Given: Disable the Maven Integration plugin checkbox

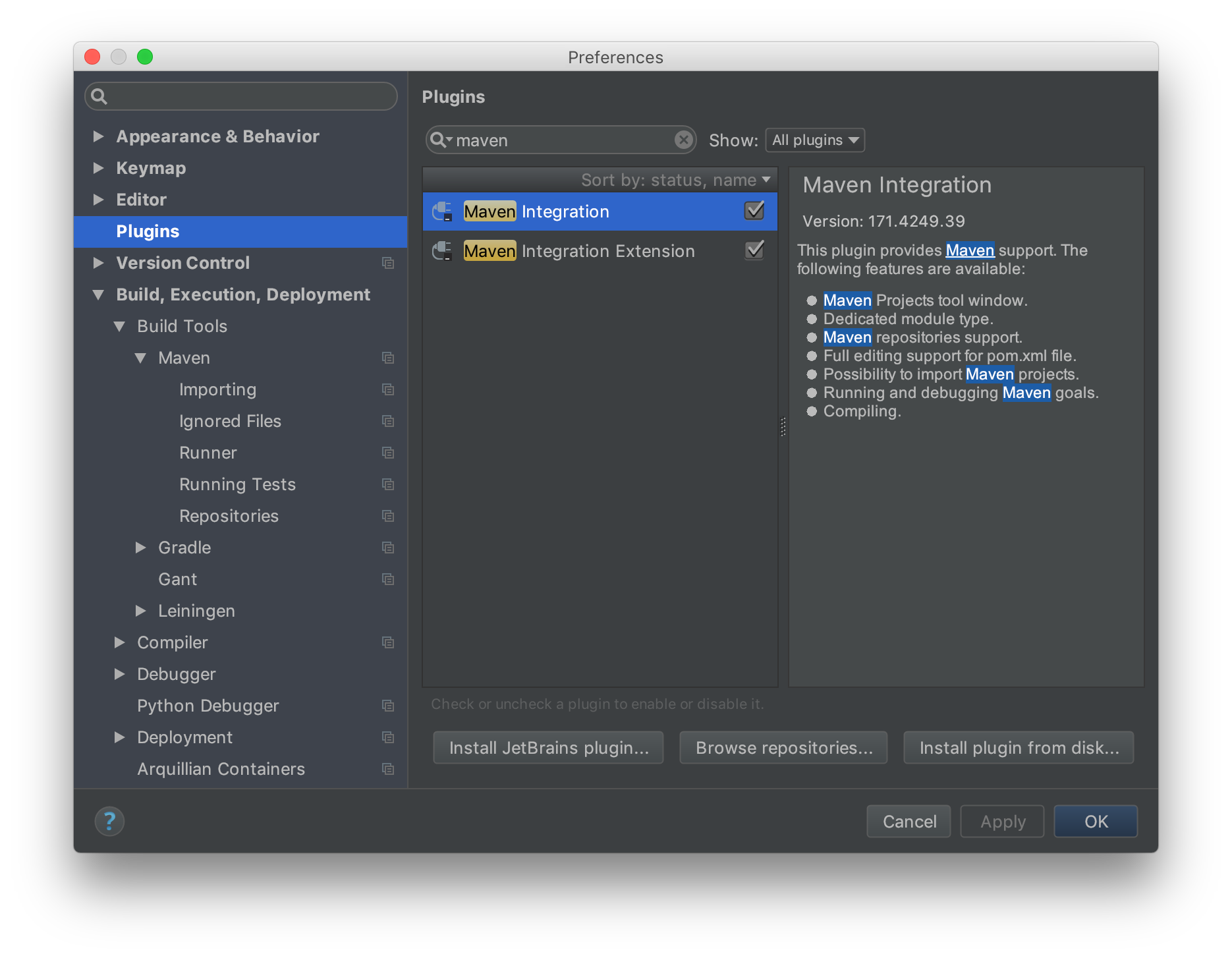Looking at the screenshot, I should click(x=754, y=211).
